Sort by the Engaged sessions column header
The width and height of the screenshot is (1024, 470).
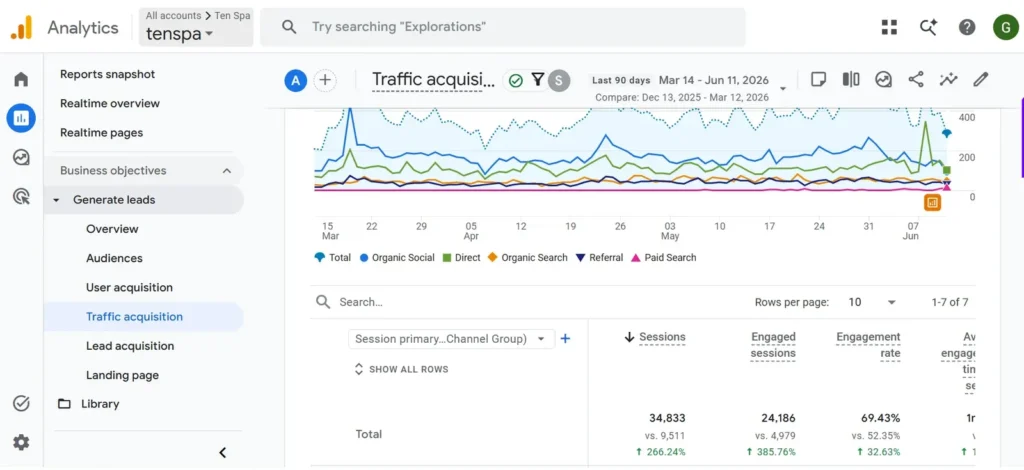(x=773, y=345)
